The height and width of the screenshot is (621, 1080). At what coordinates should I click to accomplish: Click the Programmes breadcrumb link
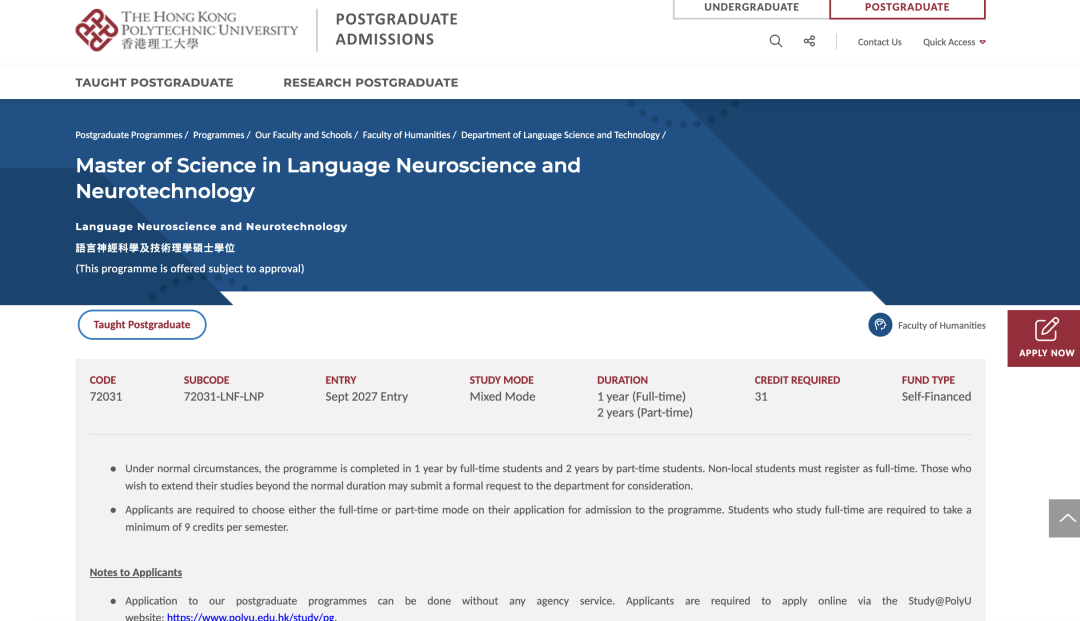[x=218, y=135]
